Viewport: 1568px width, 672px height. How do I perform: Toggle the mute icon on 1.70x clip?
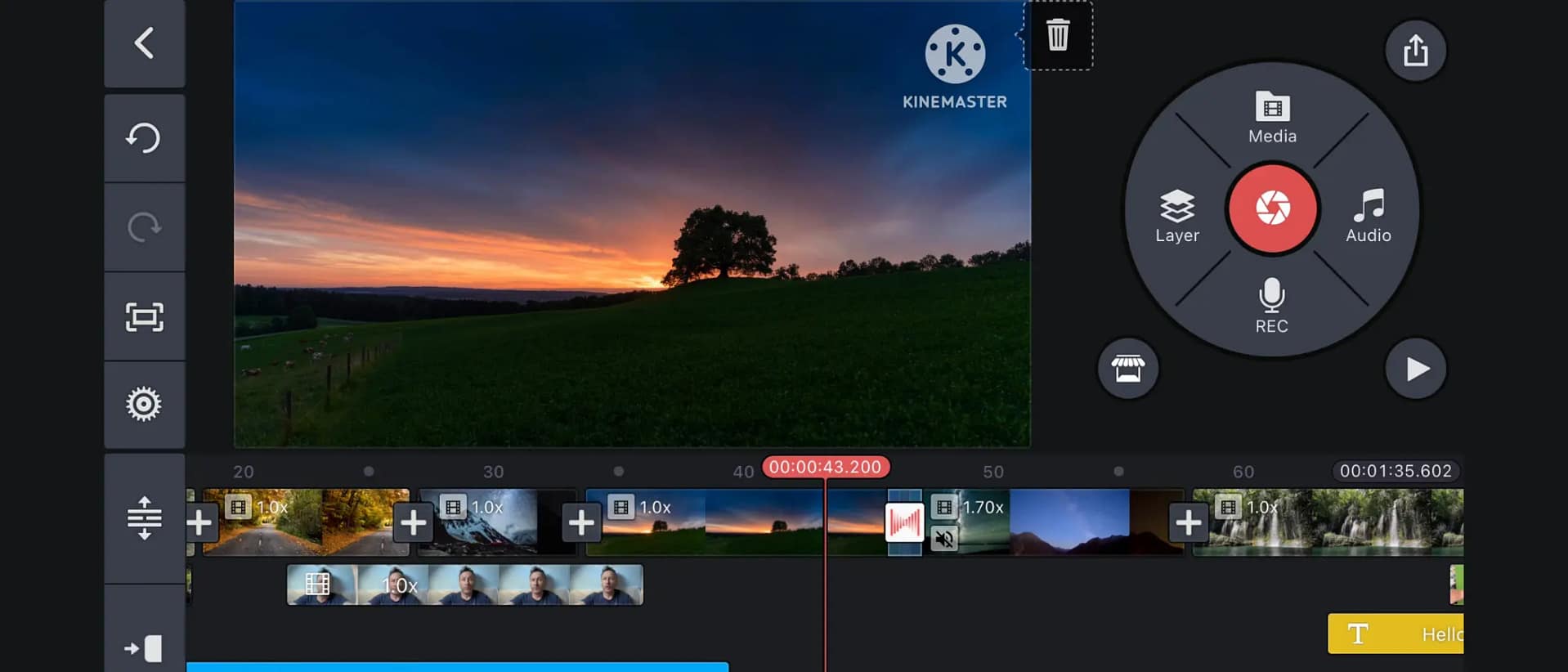coord(944,539)
